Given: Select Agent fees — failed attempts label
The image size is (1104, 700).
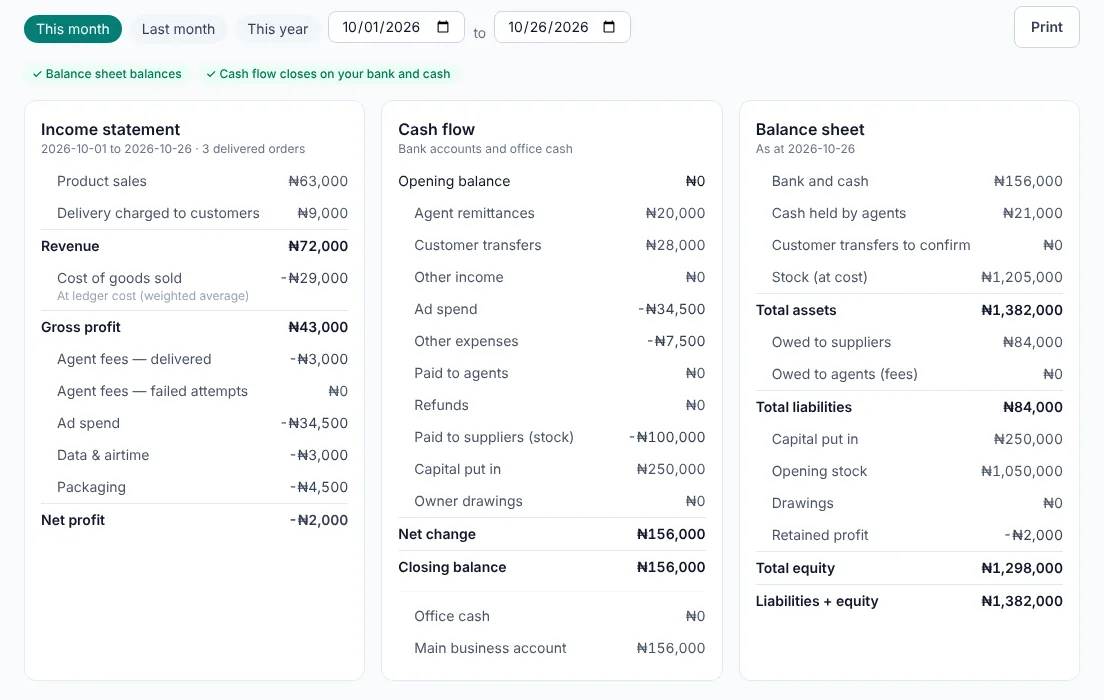Looking at the screenshot, I should [x=152, y=391].
